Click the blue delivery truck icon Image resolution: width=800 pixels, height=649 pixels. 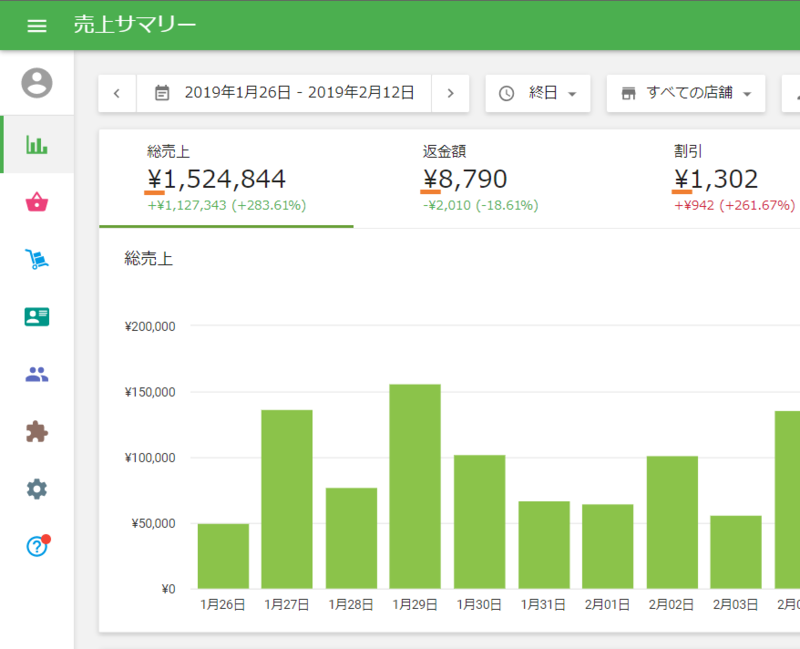pos(37,258)
